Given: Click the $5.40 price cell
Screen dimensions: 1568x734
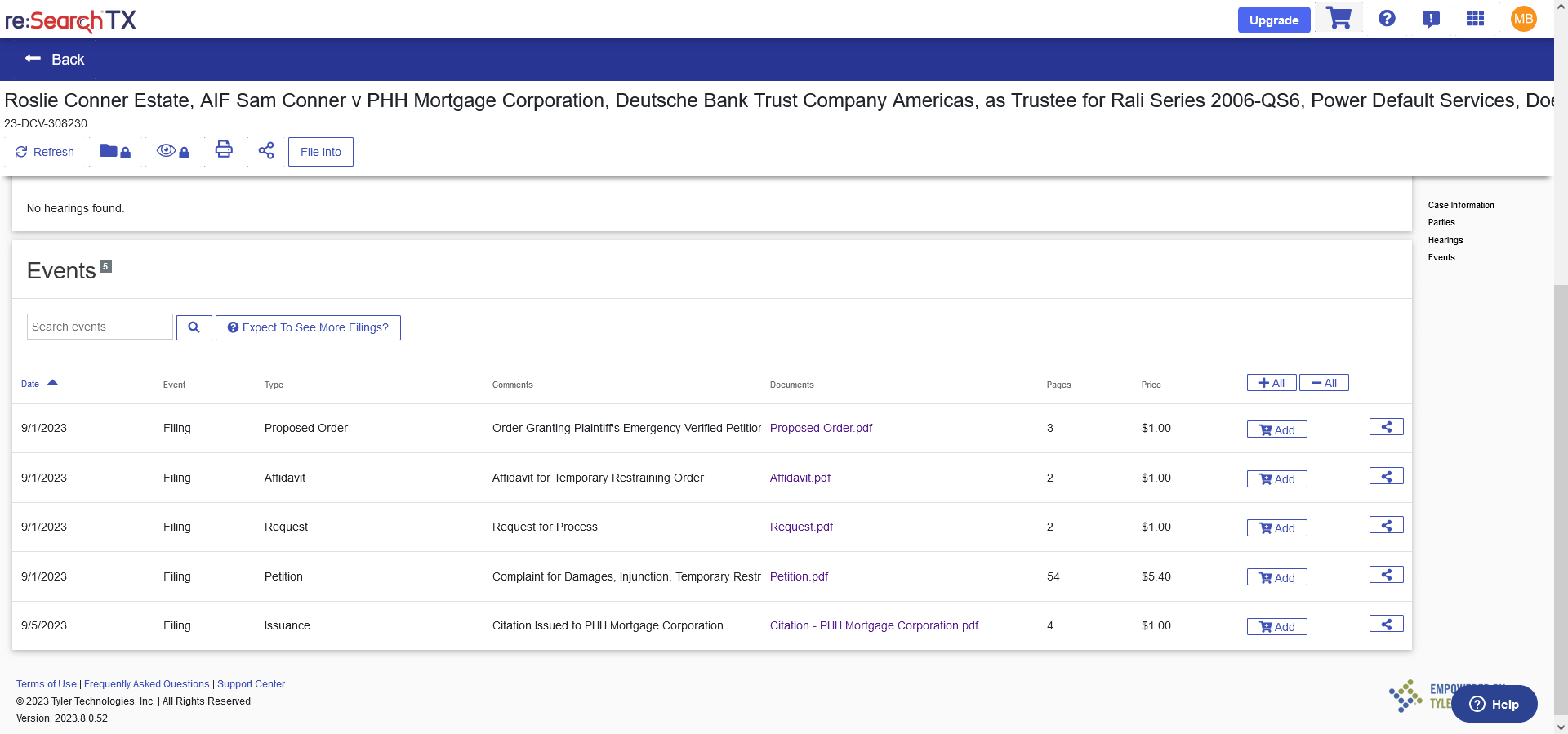Looking at the screenshot, I should pyautogui.click(x=1156, y=576).
